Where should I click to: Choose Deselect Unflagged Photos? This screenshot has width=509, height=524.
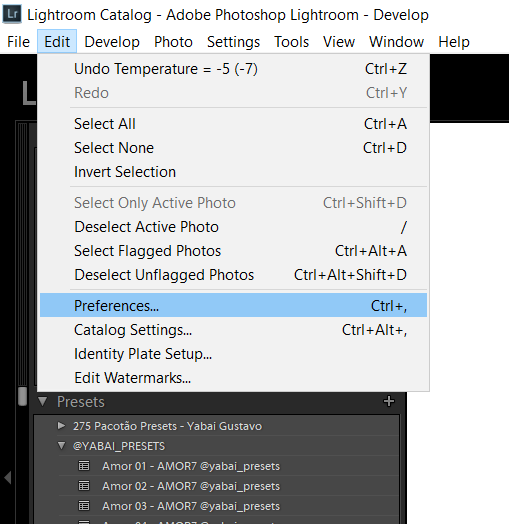pos(233,275)
